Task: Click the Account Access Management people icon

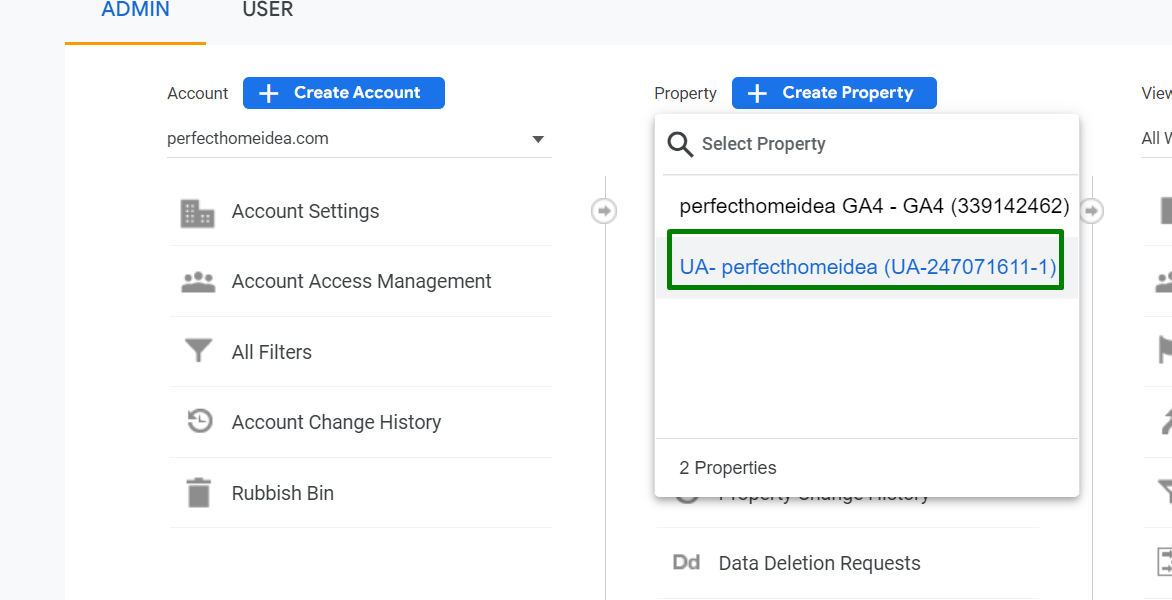Action: 198,282
